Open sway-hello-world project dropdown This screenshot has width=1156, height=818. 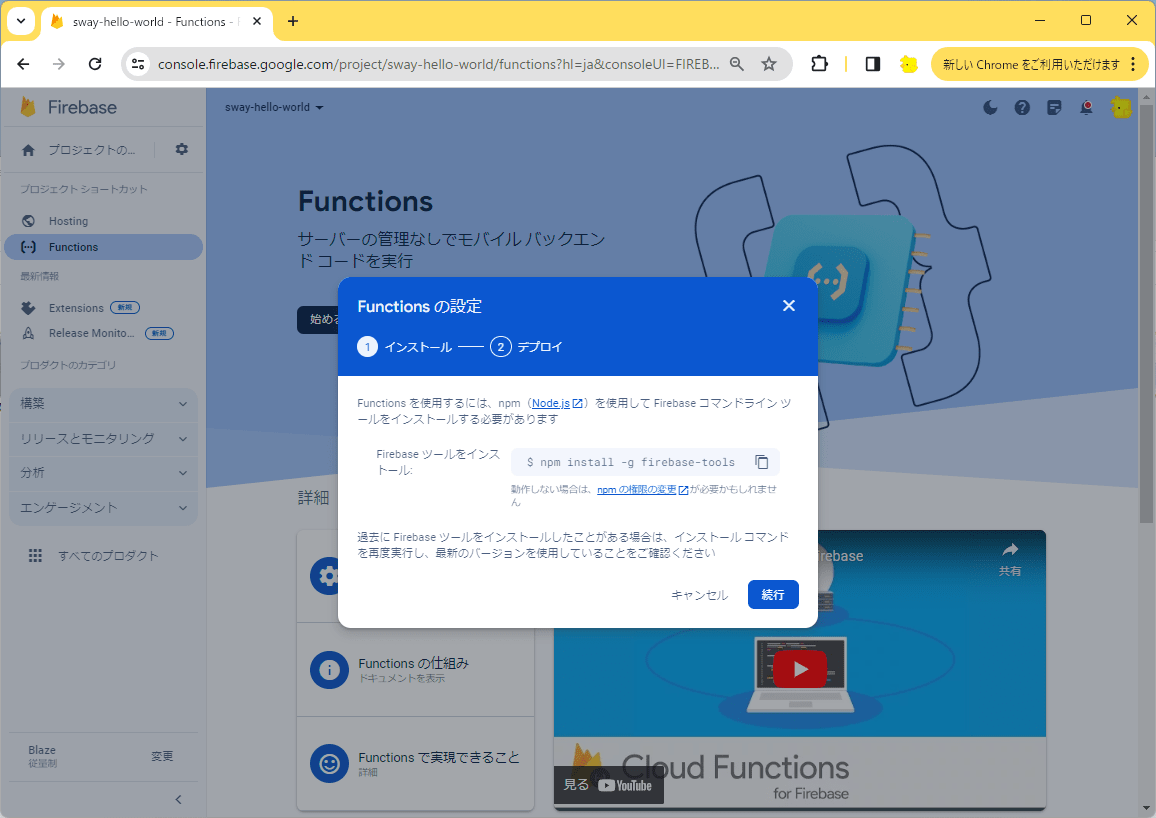click(274, 108)
